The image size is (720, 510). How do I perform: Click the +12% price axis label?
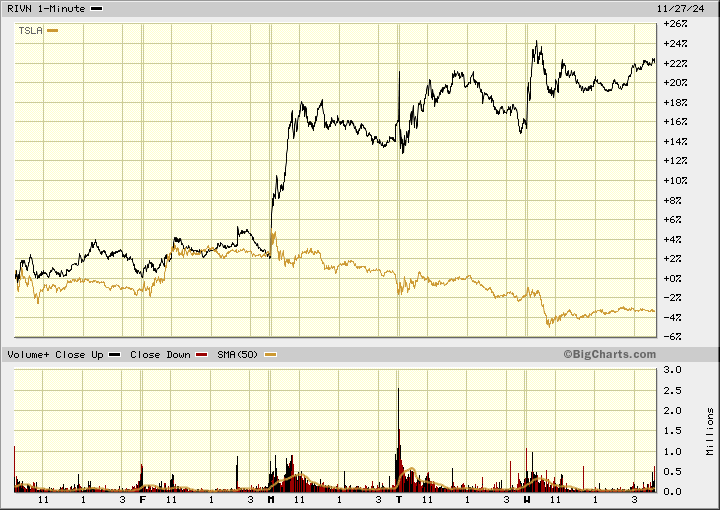point(675,161)
